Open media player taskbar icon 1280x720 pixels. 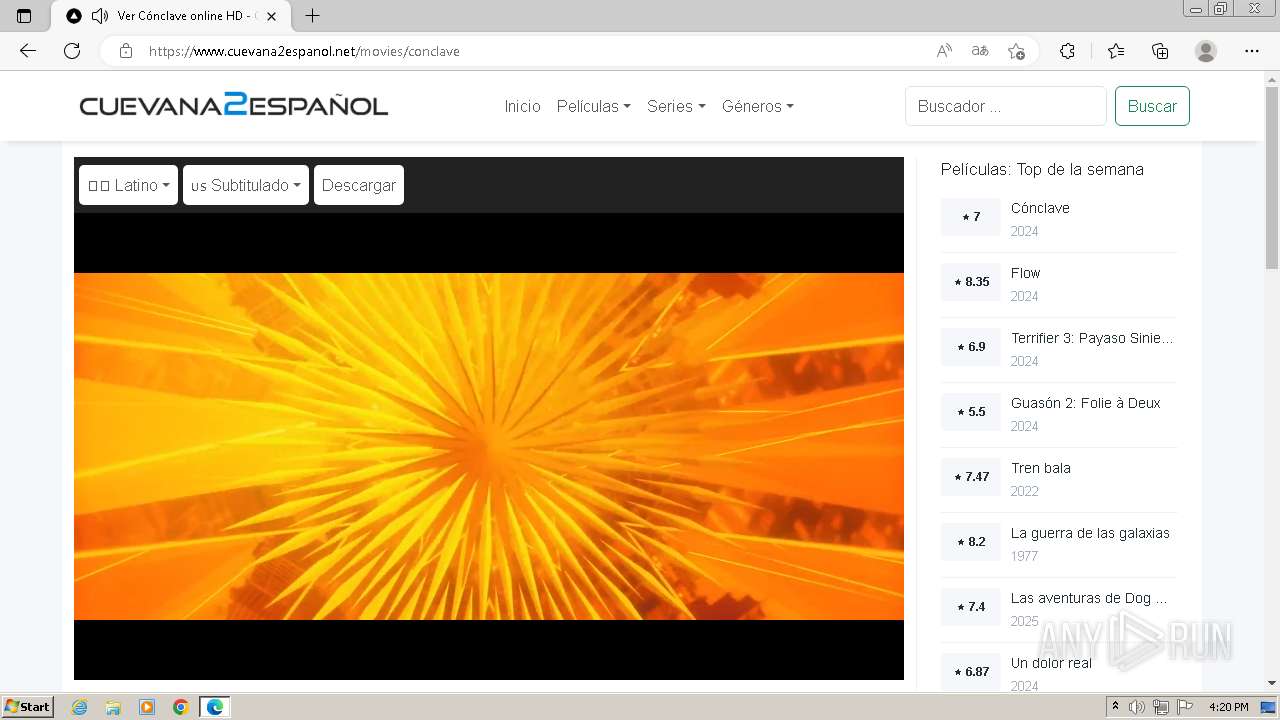click(x=147, y=707)
